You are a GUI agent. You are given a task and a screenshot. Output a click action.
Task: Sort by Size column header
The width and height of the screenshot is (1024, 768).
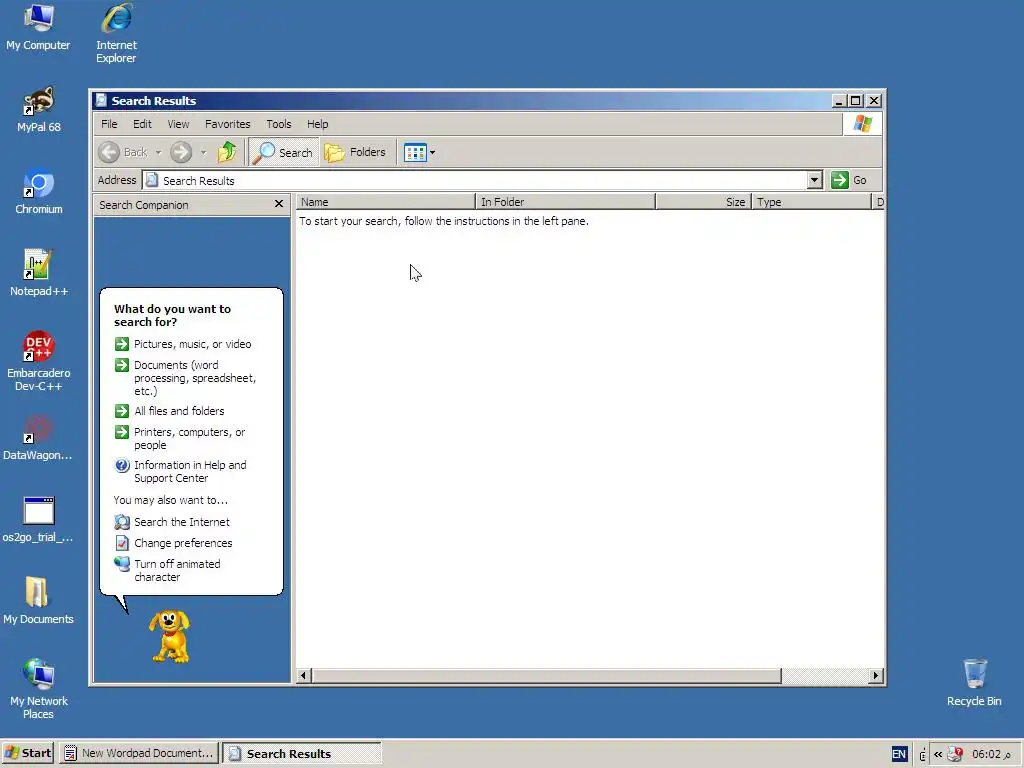tap(704, 202)
